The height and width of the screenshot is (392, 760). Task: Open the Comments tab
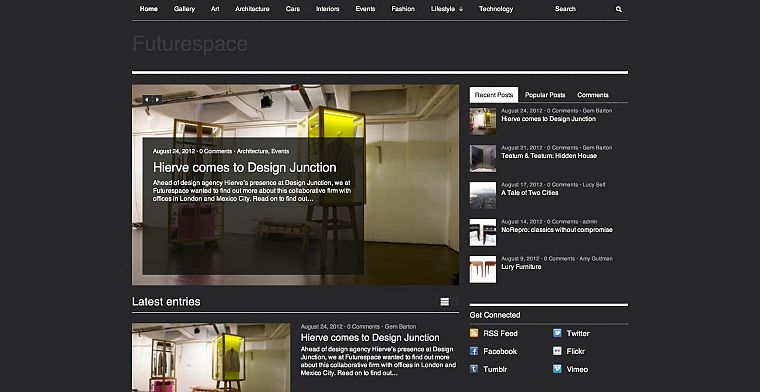593,95
